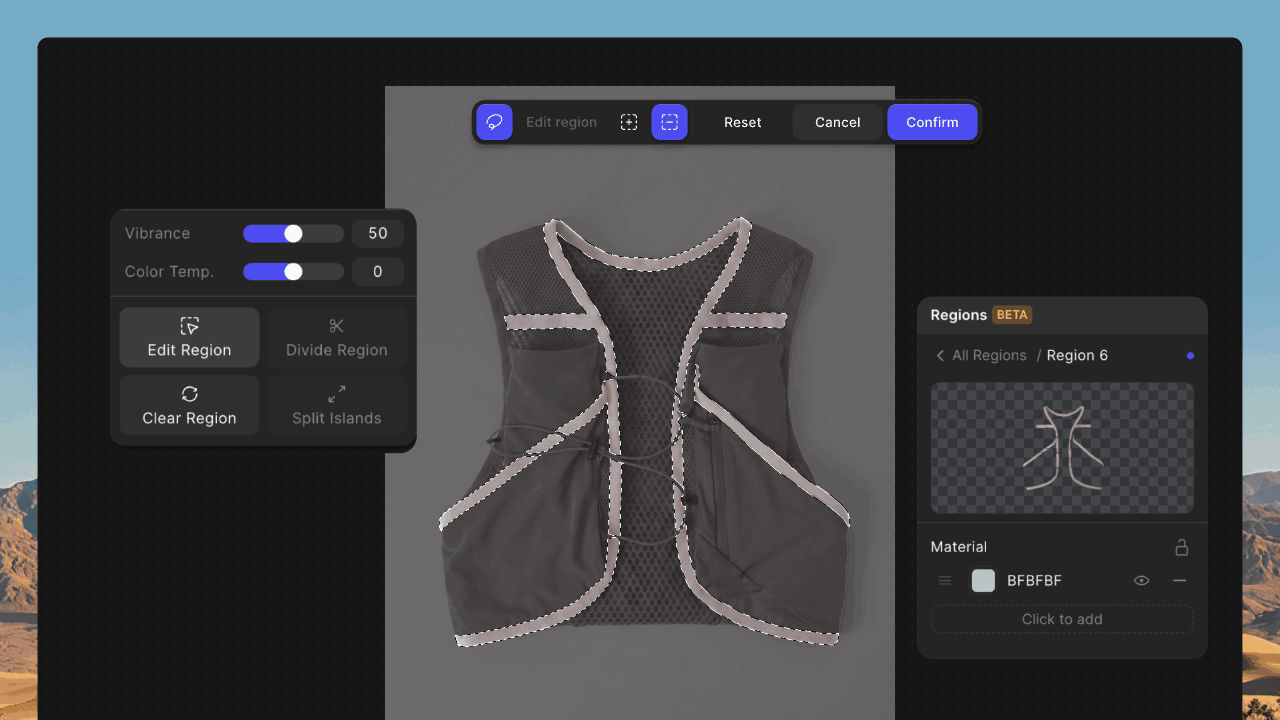Reset the region selection
The width and height of the screenshot is (1280, 720).
point(743,122)
